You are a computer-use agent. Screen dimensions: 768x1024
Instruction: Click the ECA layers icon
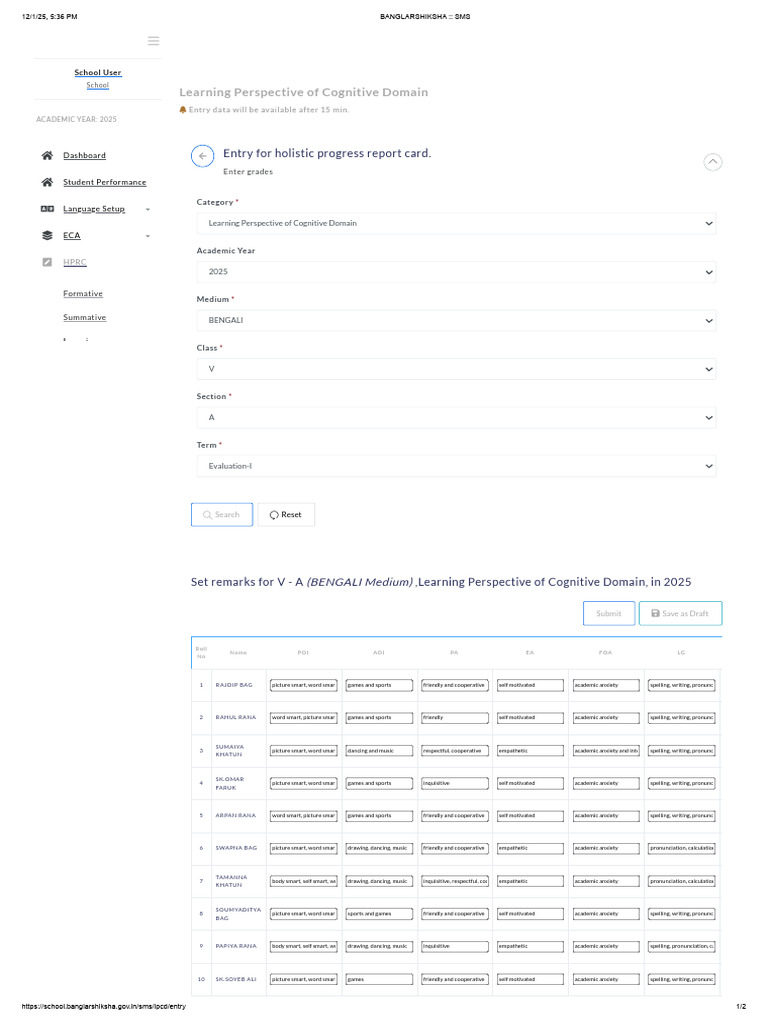(x=47, y=236)
